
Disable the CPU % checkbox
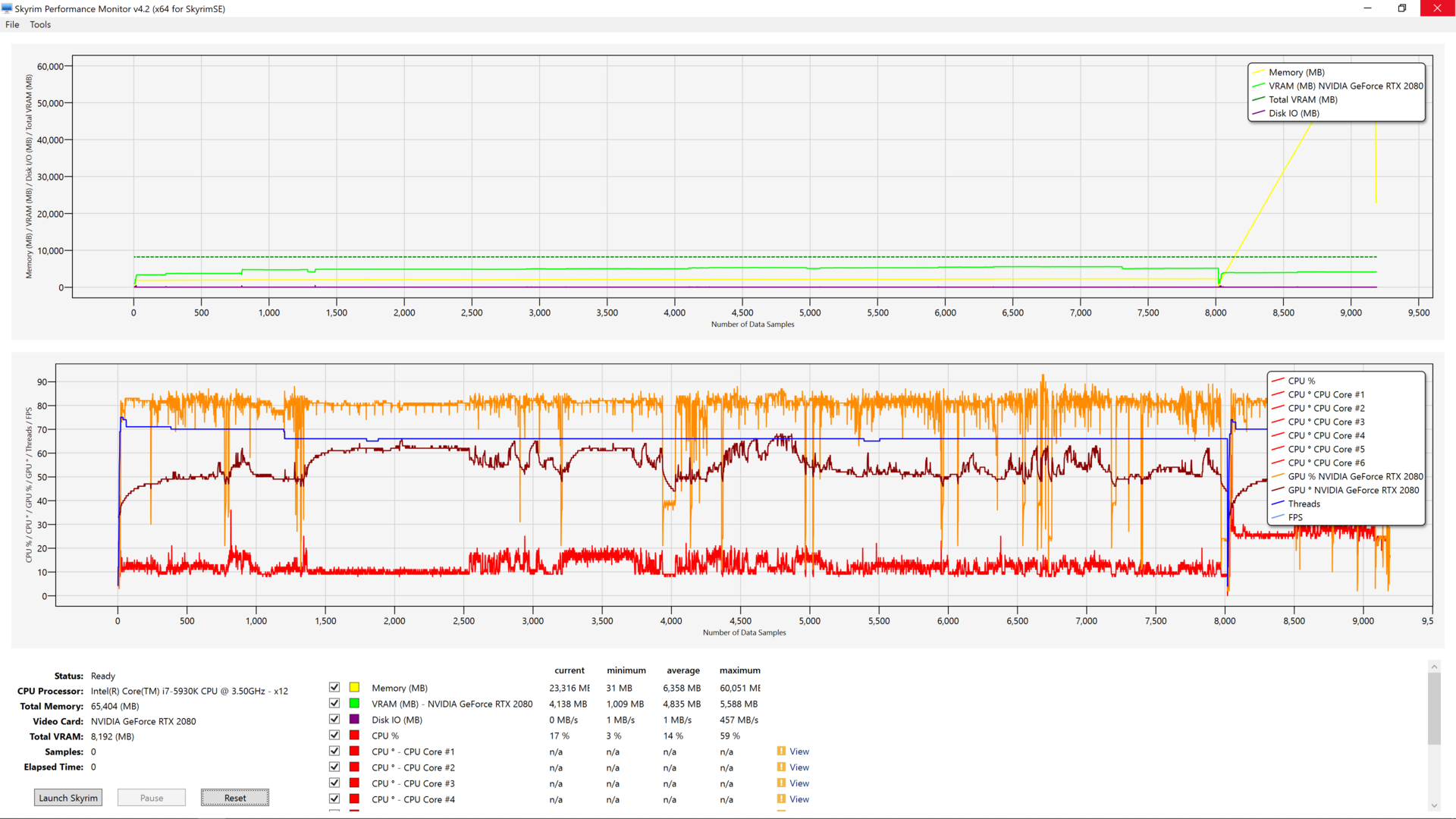(x=334, y=735)
